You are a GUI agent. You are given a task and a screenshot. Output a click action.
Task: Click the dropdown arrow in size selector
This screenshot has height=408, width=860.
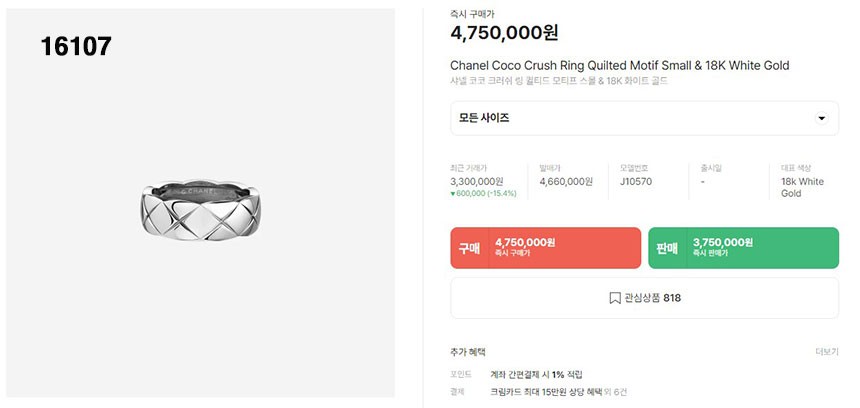coord(822,118)
